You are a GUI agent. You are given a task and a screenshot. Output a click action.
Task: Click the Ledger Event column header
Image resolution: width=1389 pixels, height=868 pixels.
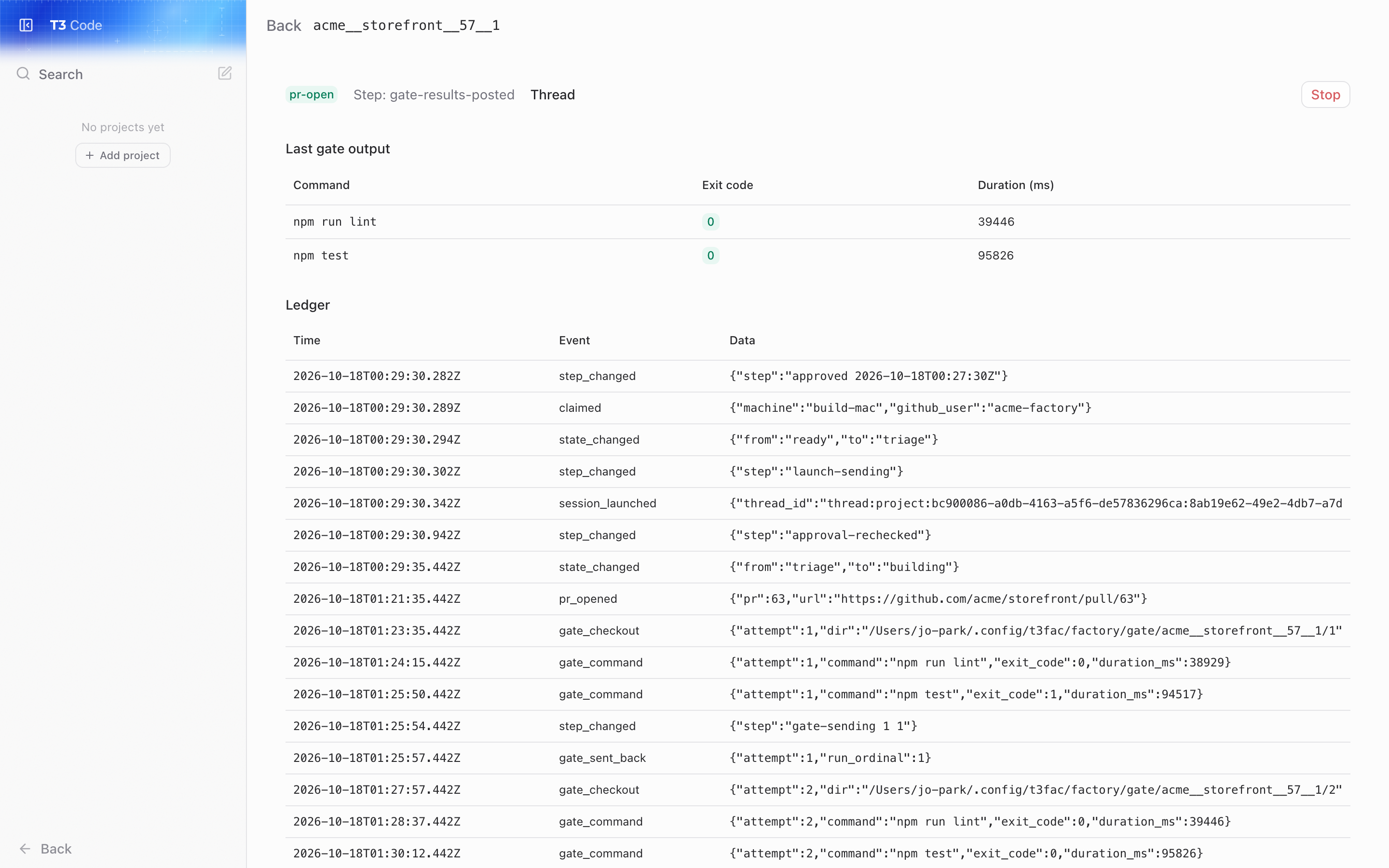[574, 340]
